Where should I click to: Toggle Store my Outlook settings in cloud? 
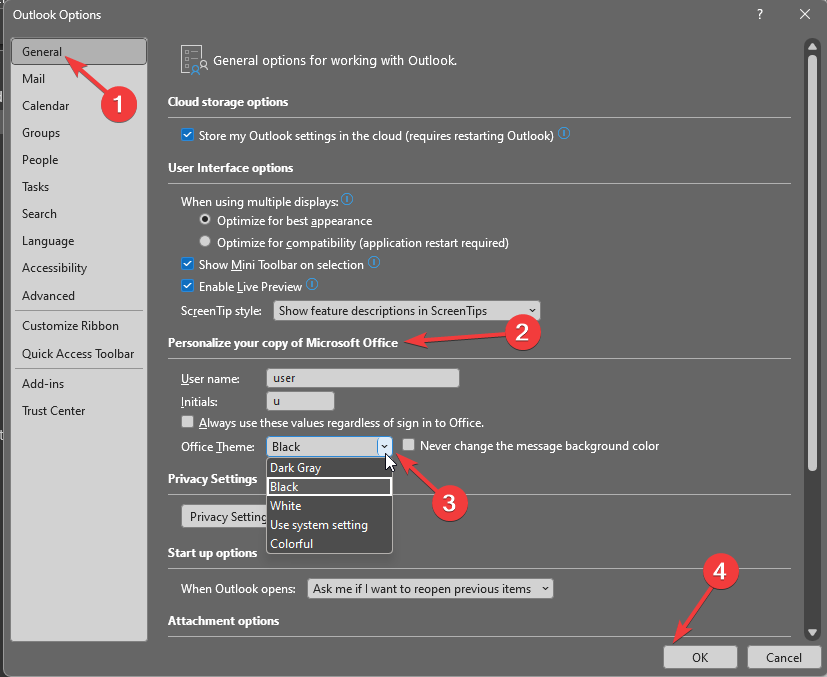point(187,135)
